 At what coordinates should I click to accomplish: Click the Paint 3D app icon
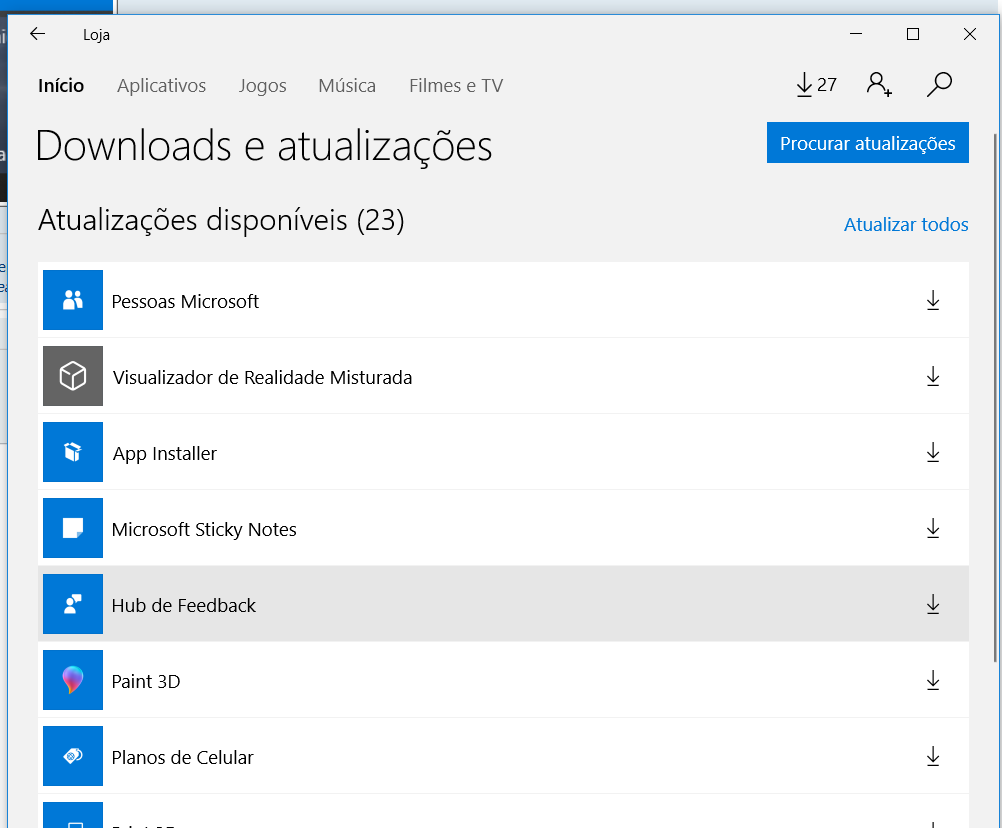coord(73,681)
